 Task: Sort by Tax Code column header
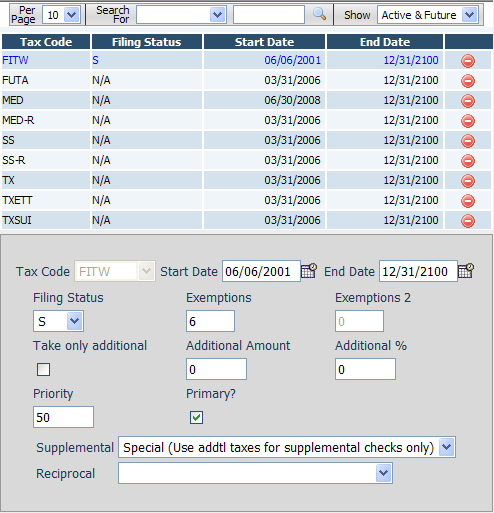point(46,42)
